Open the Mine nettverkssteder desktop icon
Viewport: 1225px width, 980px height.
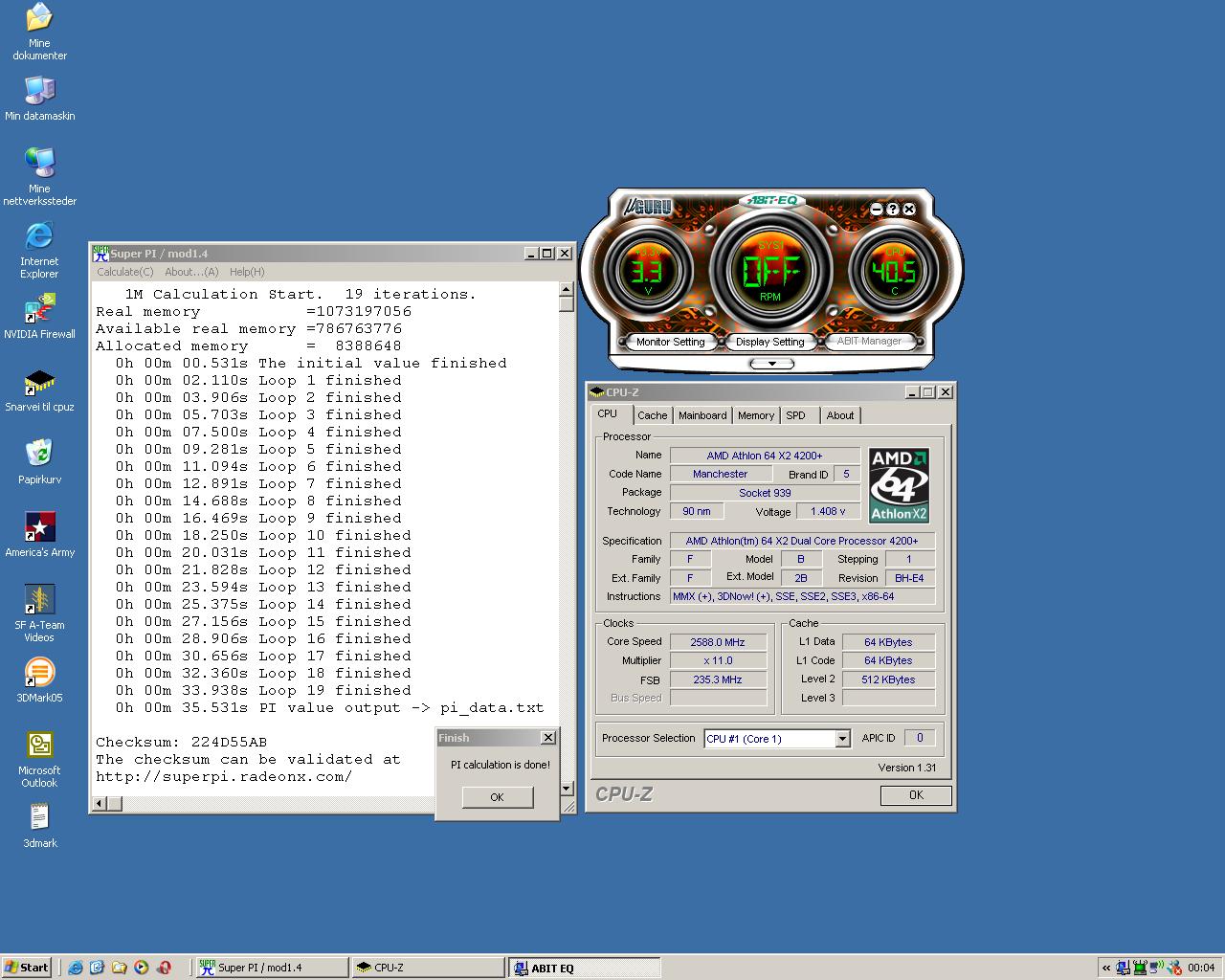tap(39, 177)
